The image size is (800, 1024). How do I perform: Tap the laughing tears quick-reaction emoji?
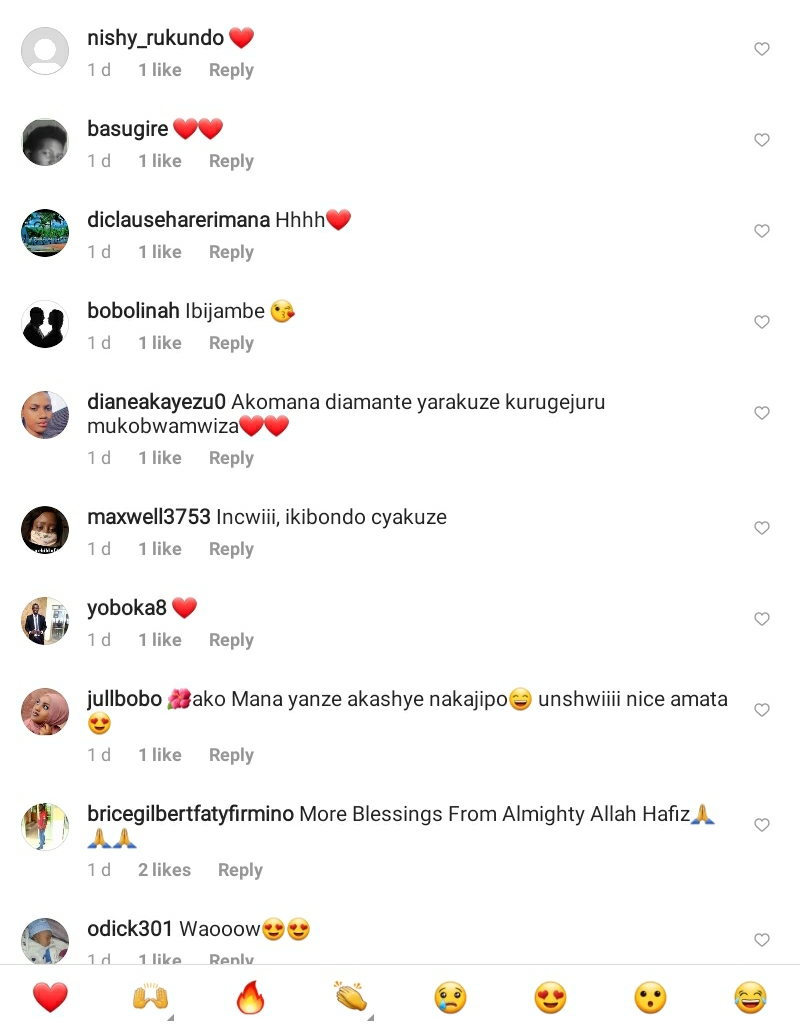click(750, 997)
